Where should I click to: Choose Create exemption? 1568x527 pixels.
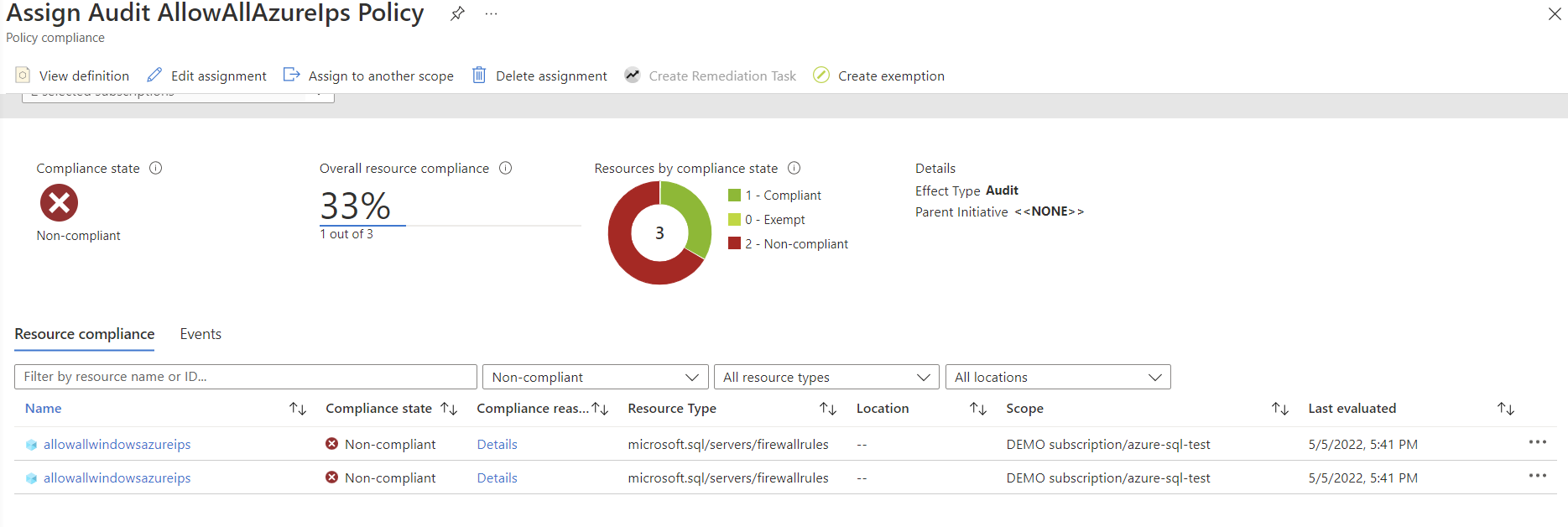pos(891,76)
